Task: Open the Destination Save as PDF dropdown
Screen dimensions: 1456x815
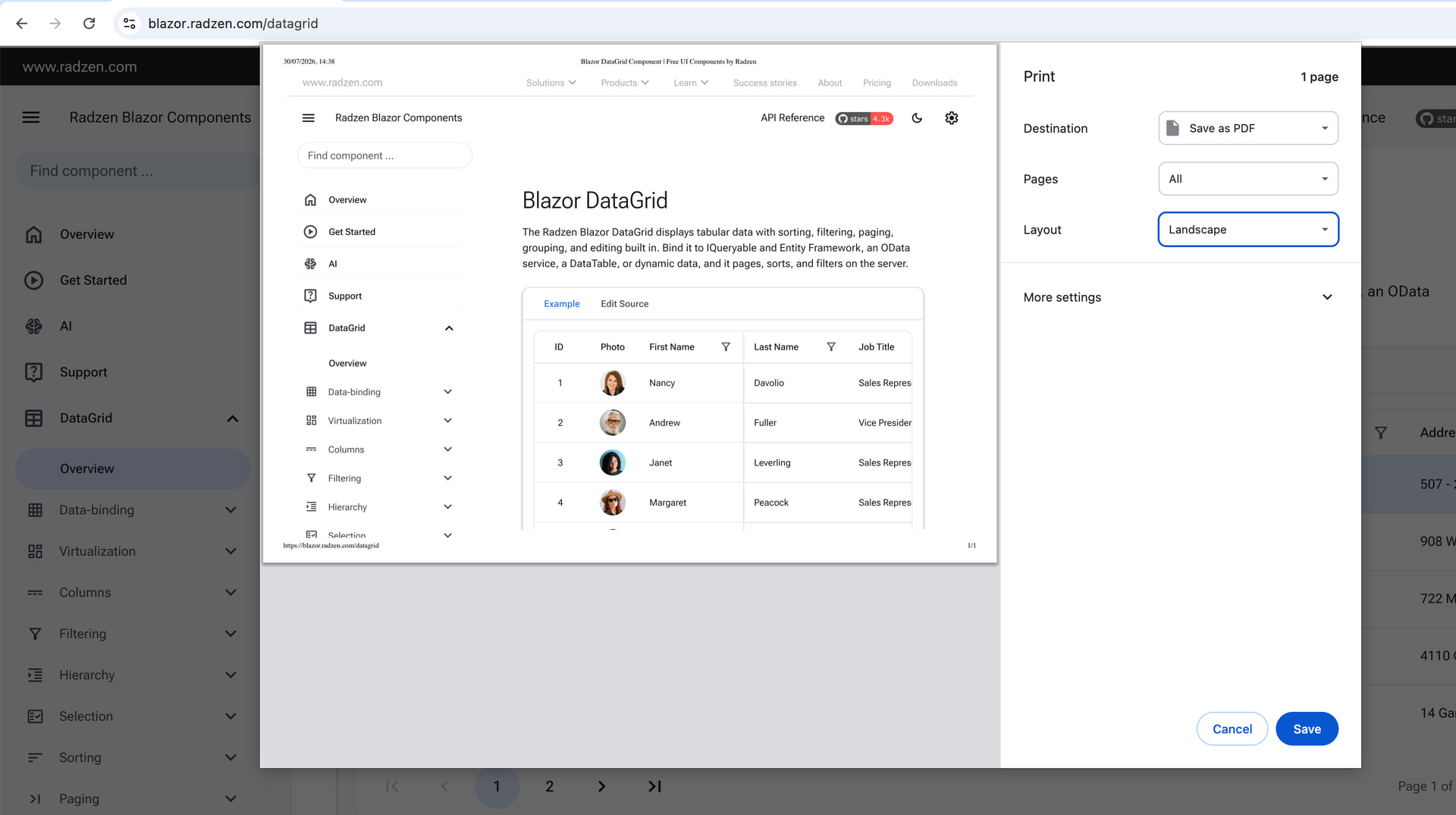Action: click(x=1248, y=128)
